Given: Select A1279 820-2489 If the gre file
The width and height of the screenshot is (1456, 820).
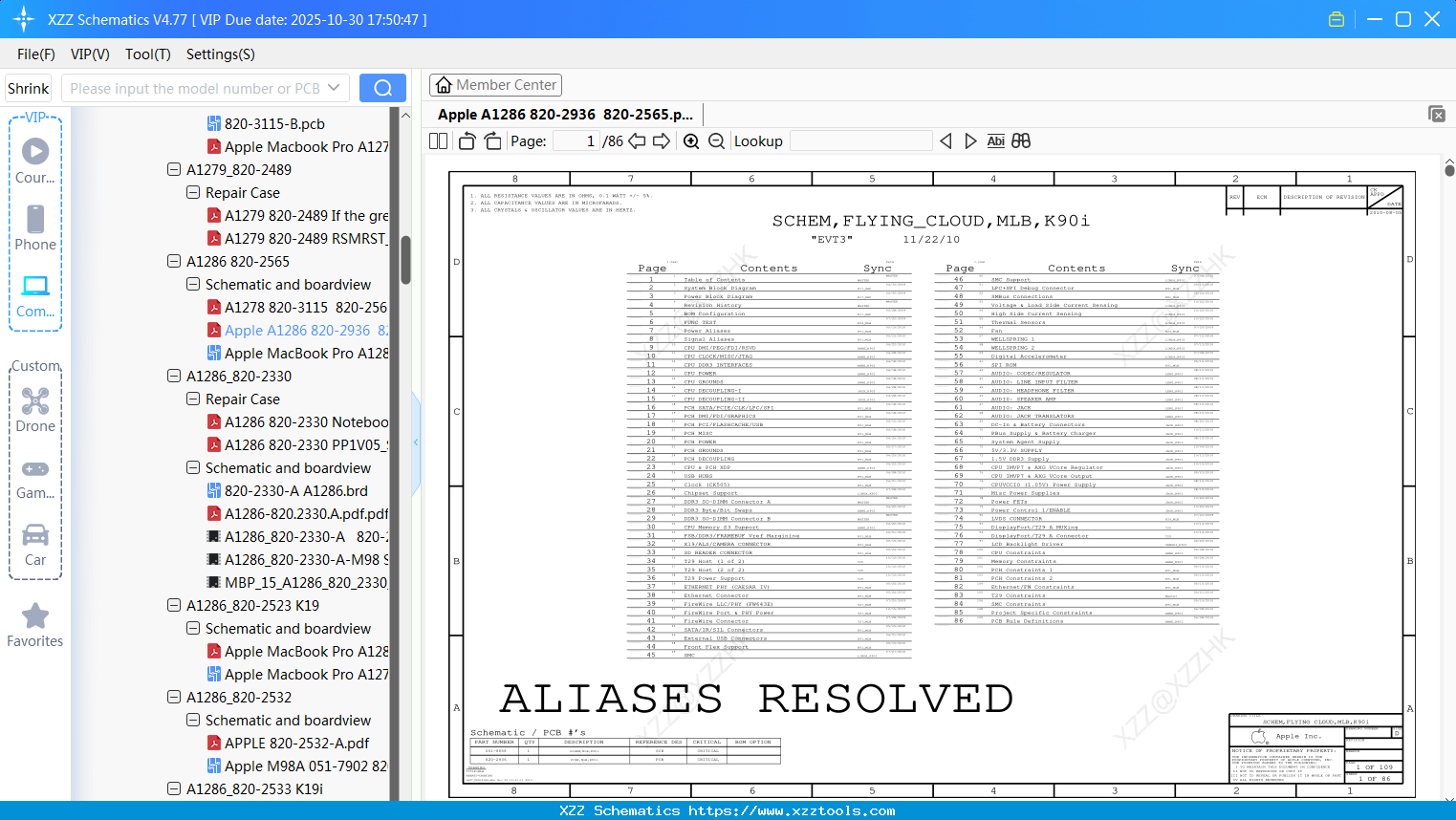Looking at the screenshot, I should tap(297, 215).
